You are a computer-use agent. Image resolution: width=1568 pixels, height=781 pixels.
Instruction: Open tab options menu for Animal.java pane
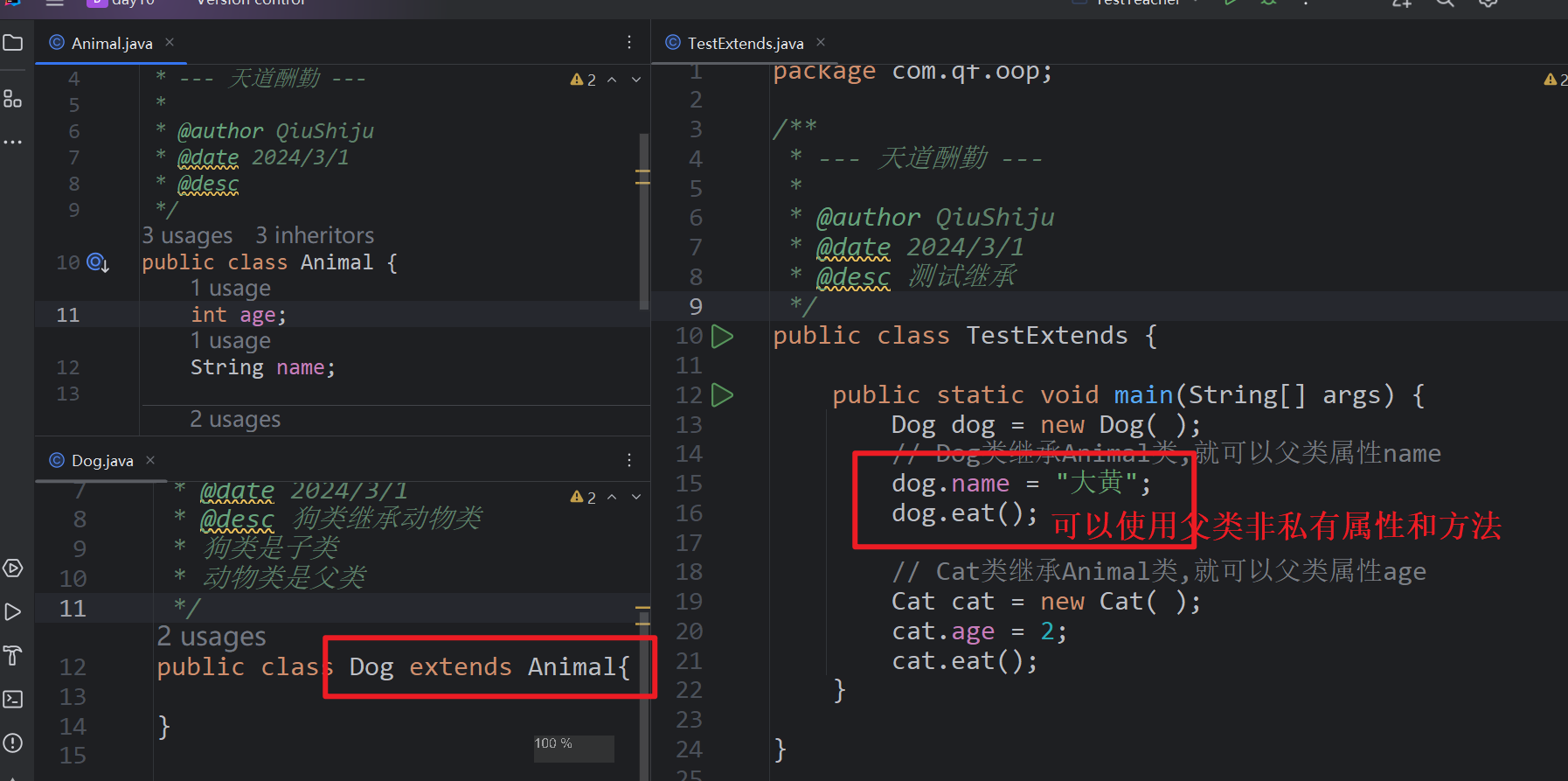[629, 42]
